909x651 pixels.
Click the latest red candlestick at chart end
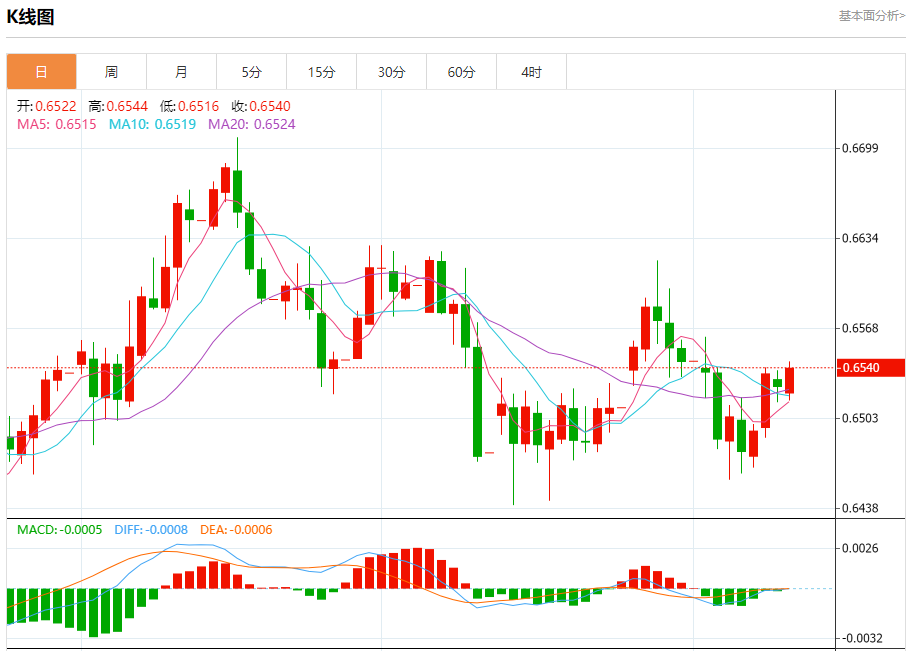coord(789,380)
